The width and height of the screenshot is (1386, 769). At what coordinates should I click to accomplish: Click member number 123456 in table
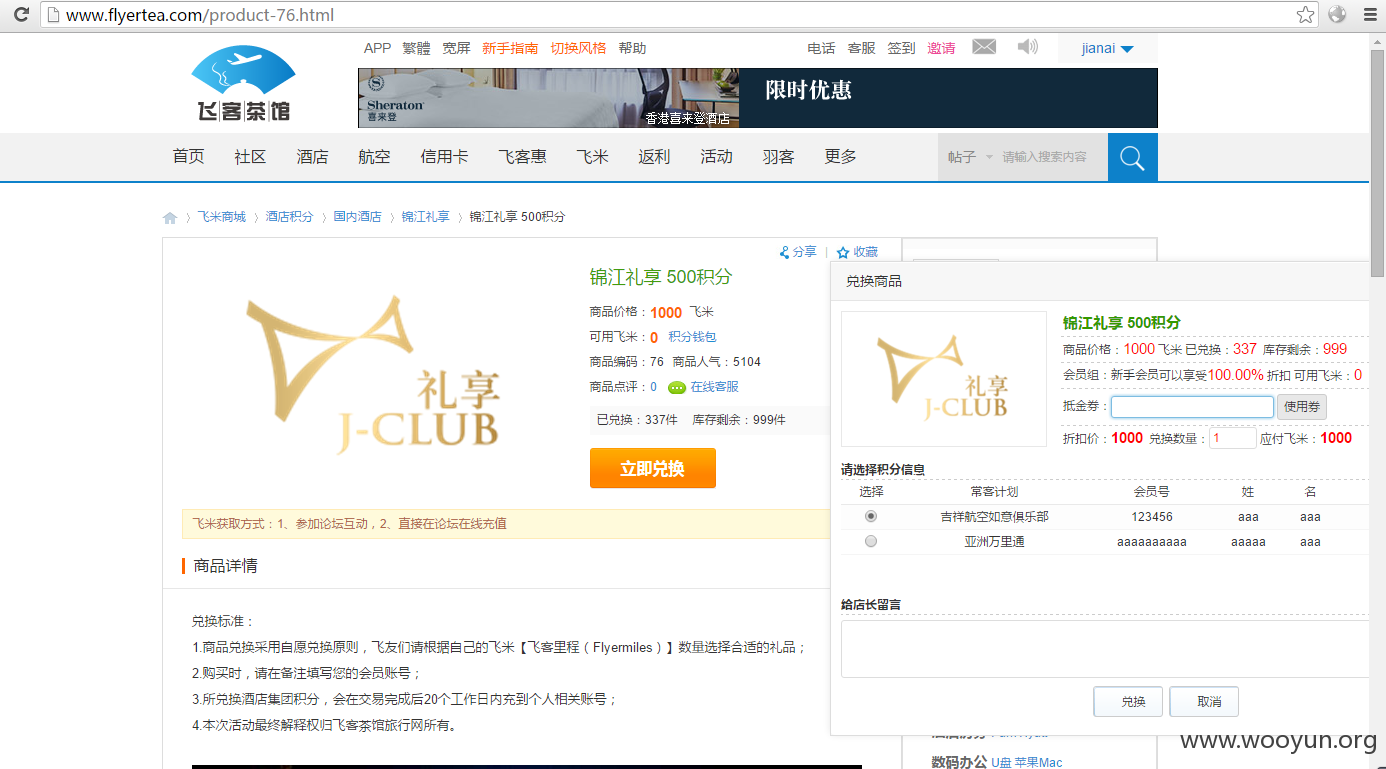tap(1152, 517)
